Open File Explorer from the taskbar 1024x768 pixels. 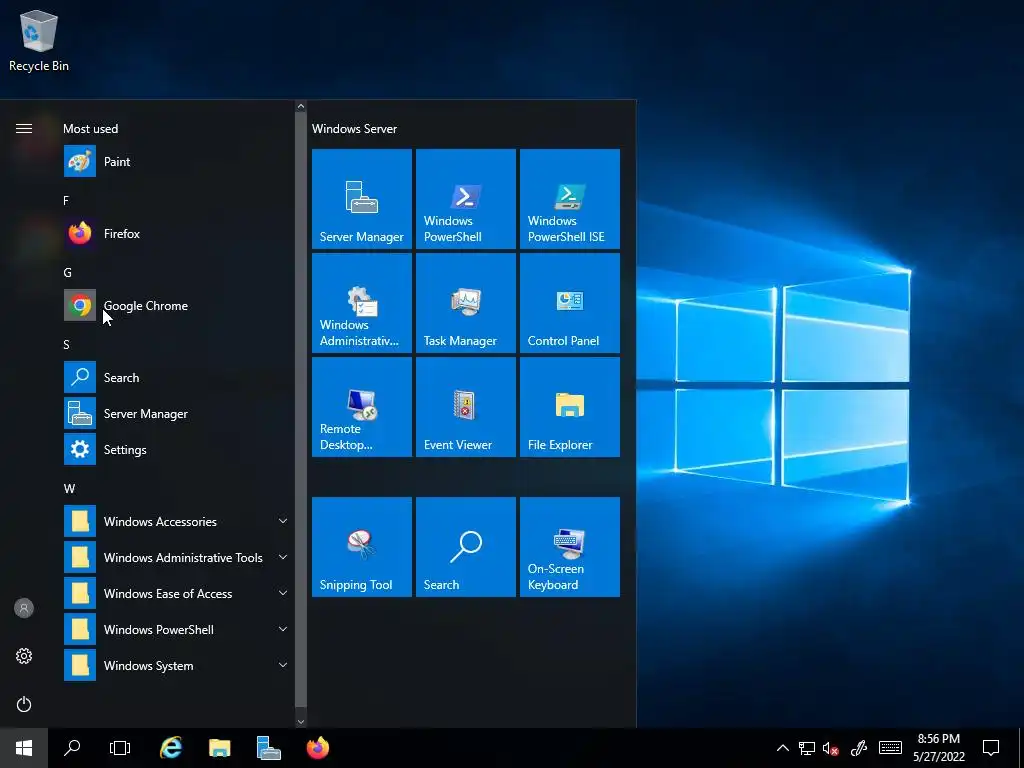click(219, 748)
